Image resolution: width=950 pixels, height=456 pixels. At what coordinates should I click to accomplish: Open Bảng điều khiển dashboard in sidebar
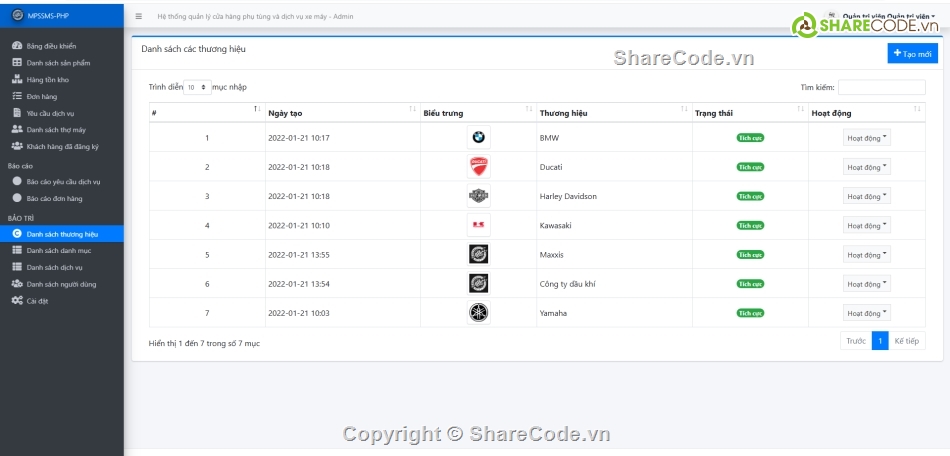[51, 46]
